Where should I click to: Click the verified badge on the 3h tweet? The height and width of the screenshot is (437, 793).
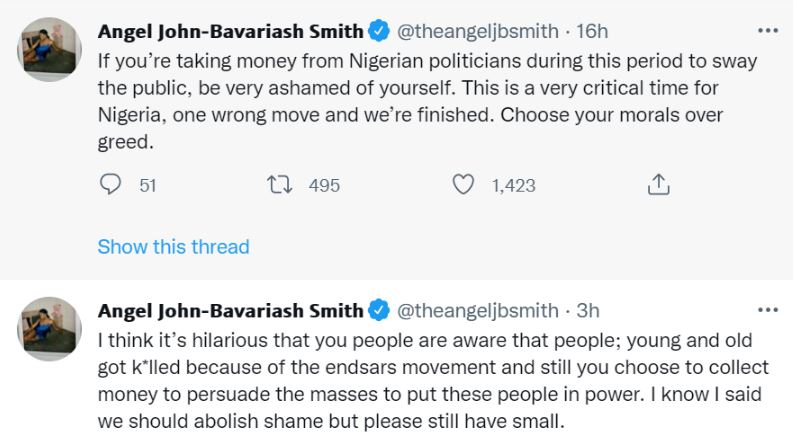[x=379, y=311]
